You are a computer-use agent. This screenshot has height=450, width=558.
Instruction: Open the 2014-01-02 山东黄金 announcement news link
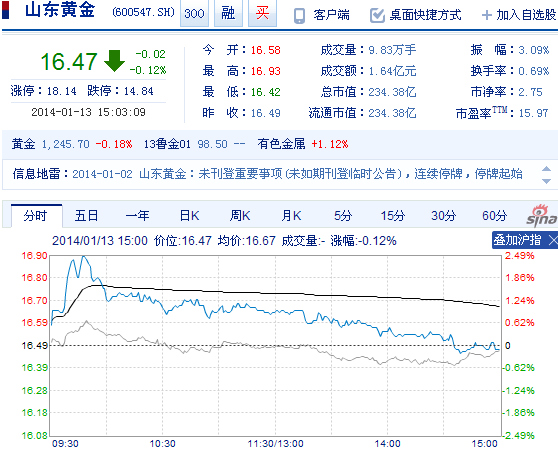tap(297, 174)
